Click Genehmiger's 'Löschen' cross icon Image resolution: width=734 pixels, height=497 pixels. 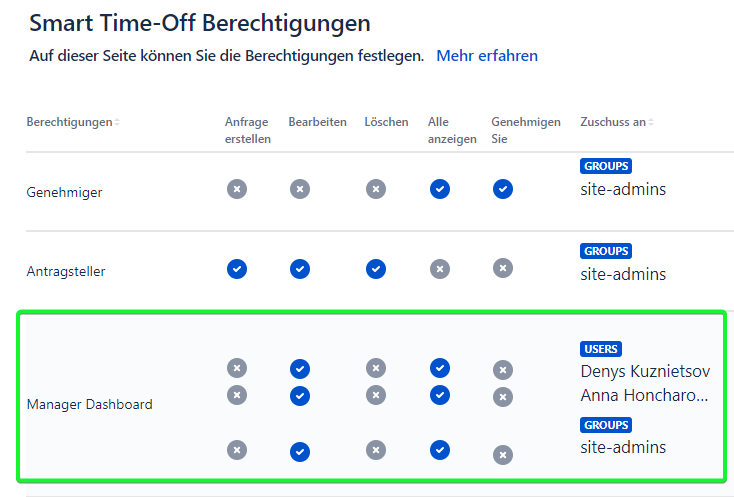(375, 189)
